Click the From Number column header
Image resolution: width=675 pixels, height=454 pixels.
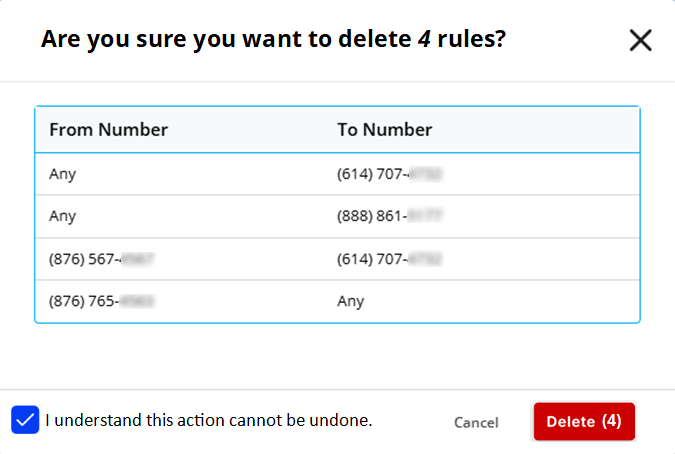[108, 130]
